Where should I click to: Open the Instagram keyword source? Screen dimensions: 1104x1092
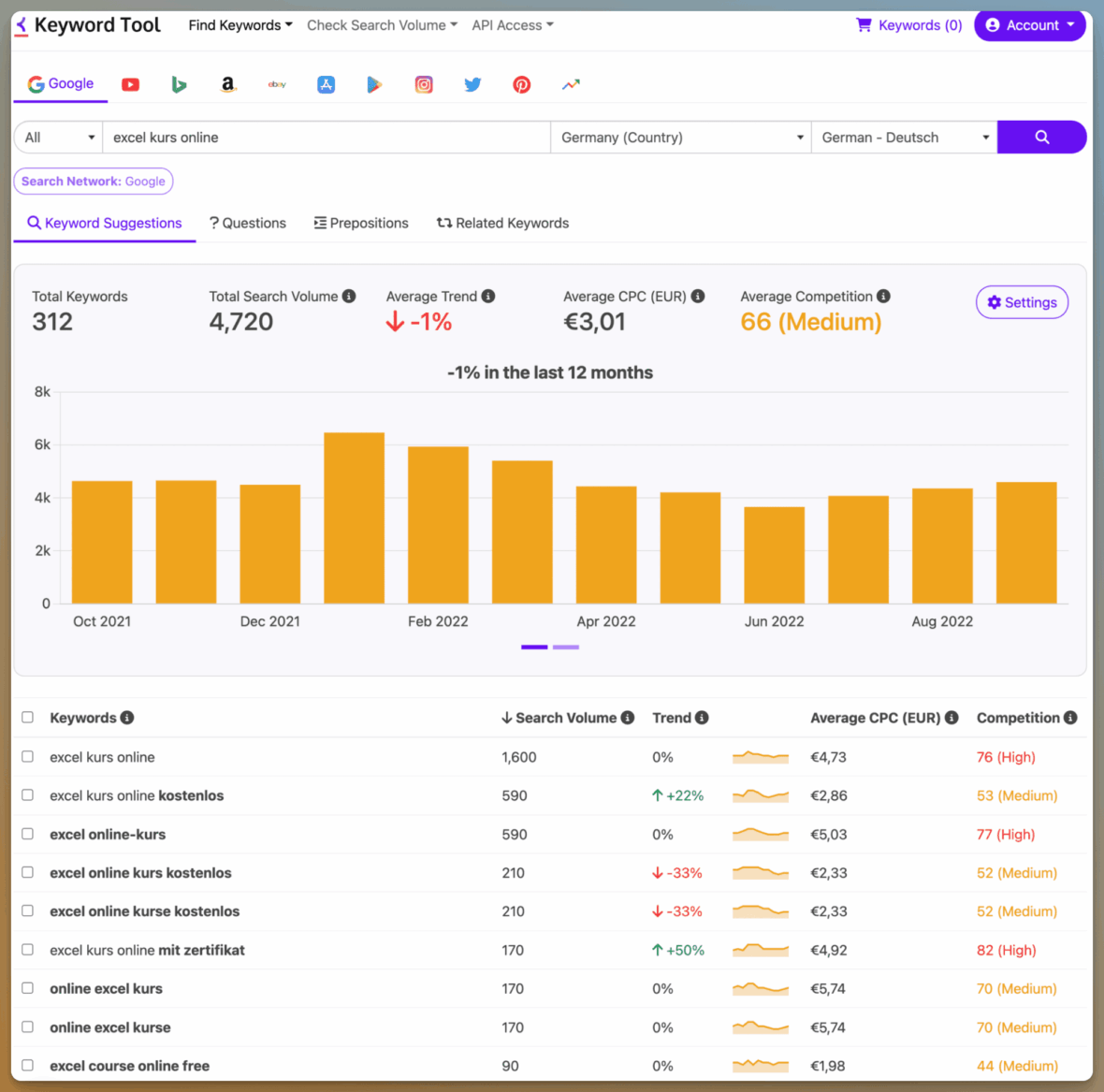point(424,84)
